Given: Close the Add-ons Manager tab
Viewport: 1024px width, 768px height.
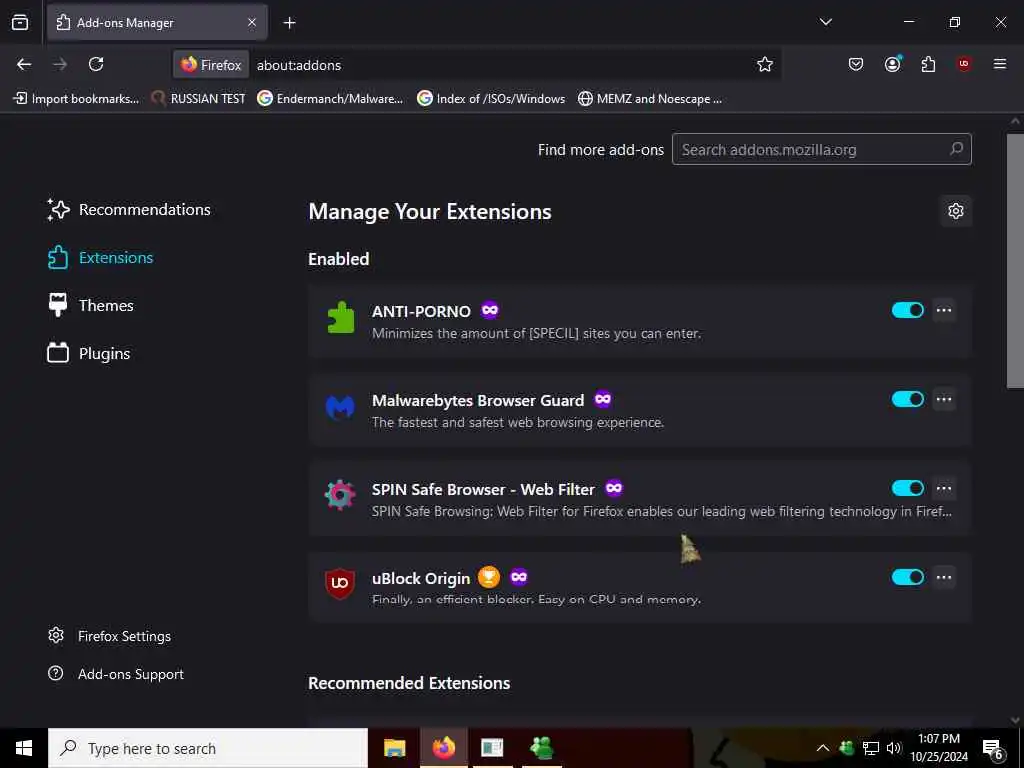Looking at the screenshot, I should [x=252, y=23].
